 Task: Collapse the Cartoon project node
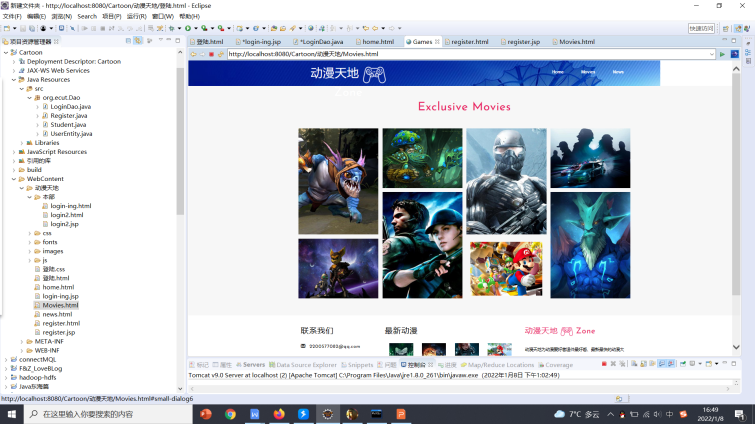point(6,52)
